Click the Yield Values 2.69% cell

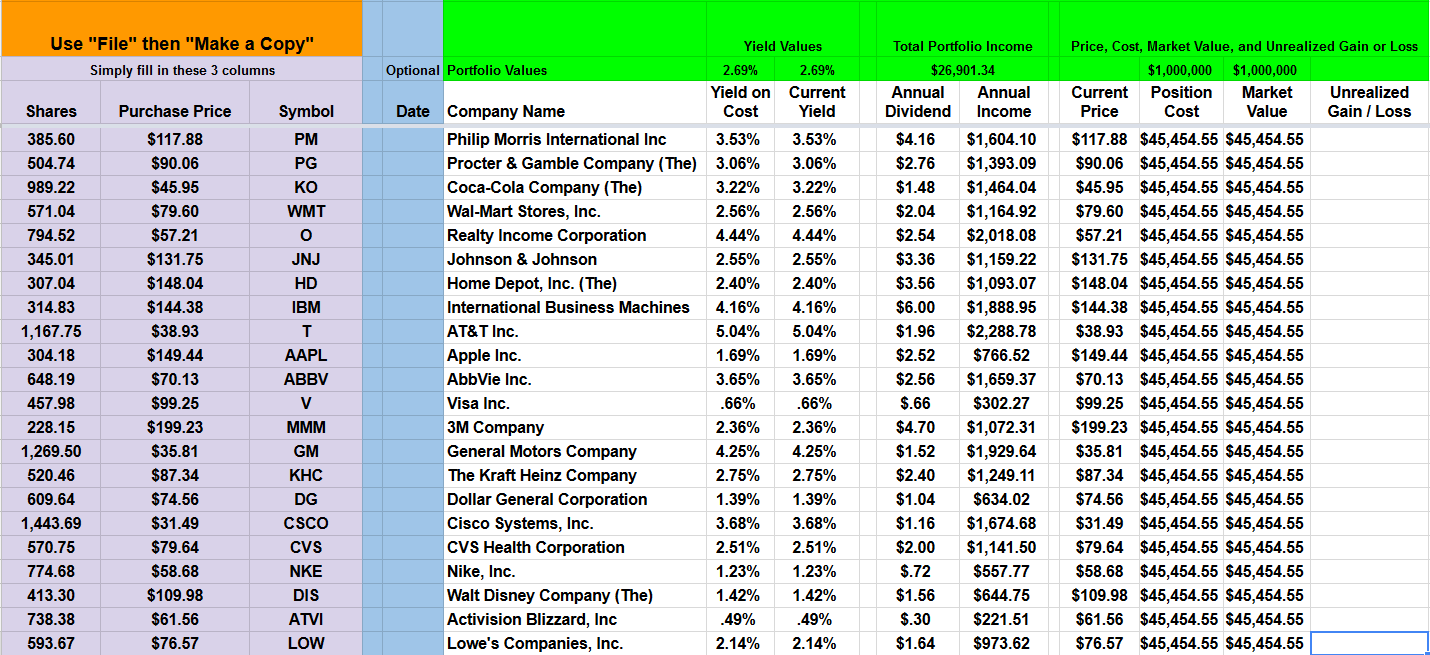(741, 70)
